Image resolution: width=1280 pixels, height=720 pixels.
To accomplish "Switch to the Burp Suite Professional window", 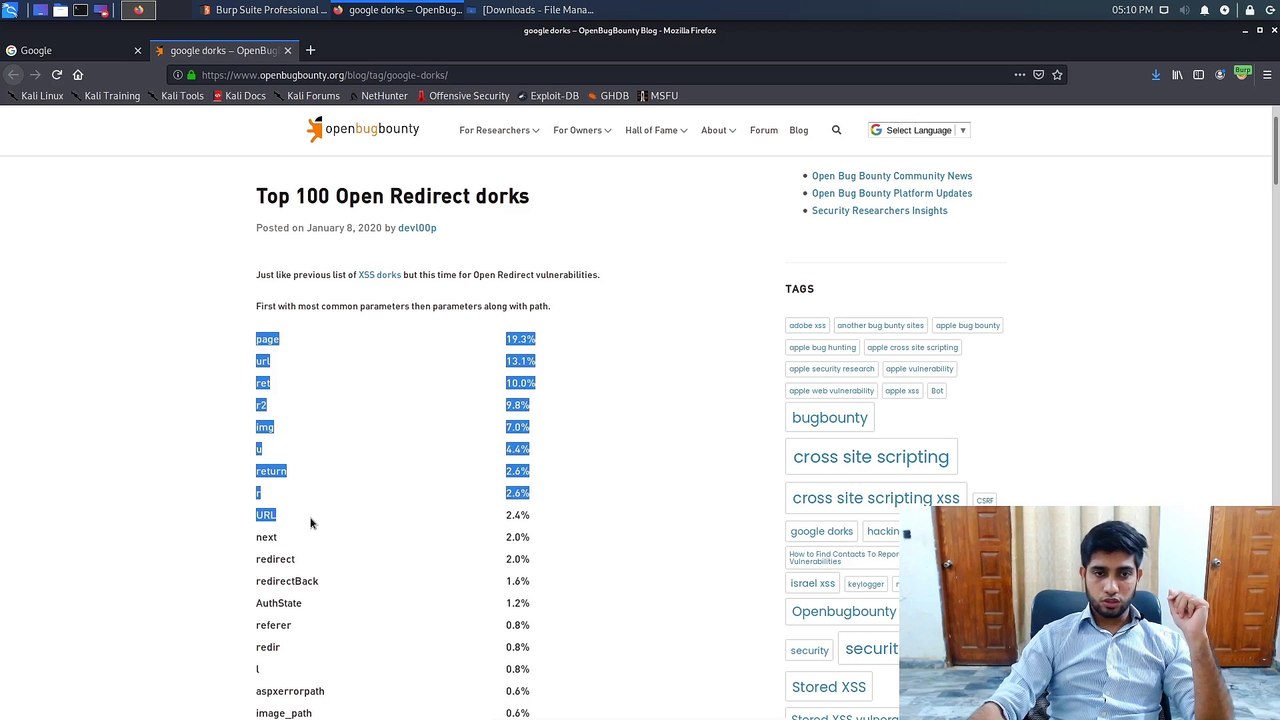I will [264, 10].
